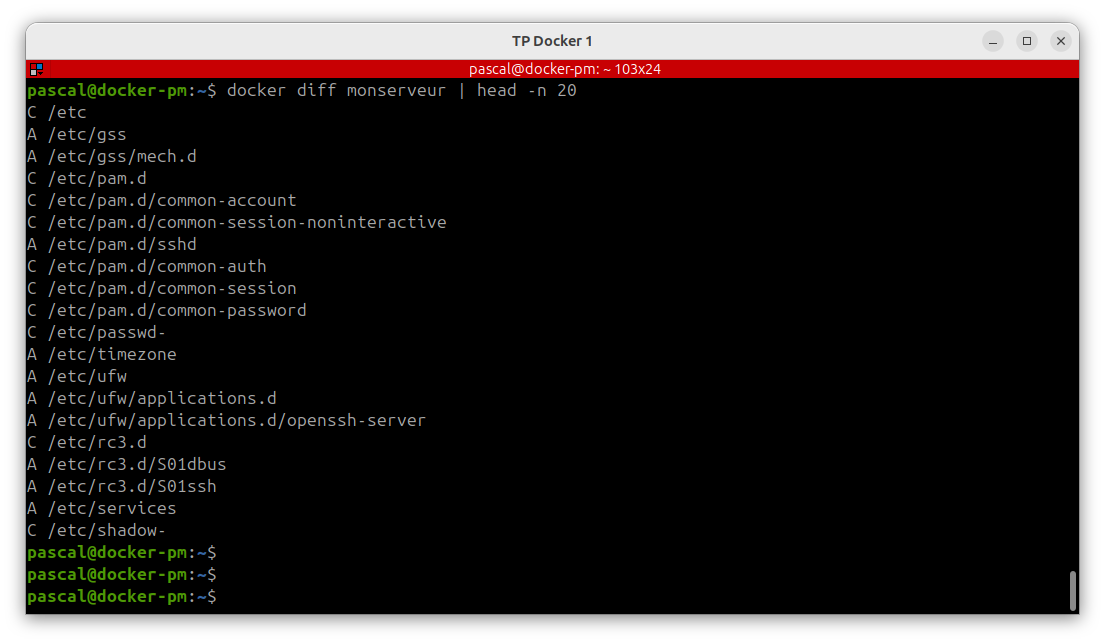Click the TP Docker 1 window title
This screenshot has width=1105, height=643.
click(552, 41)
